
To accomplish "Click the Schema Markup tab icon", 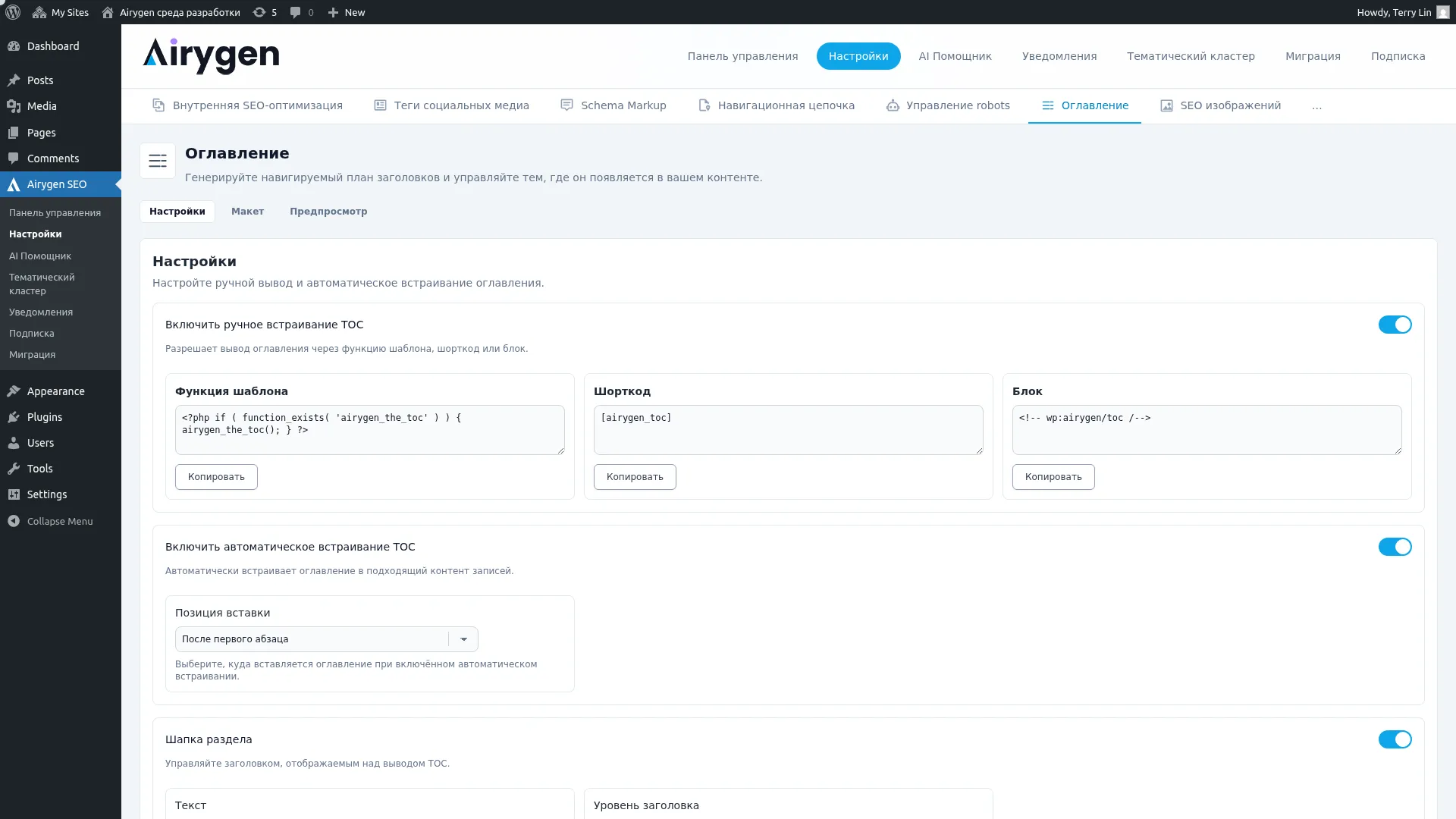I will pyautogui.click(x=566, y=105).
